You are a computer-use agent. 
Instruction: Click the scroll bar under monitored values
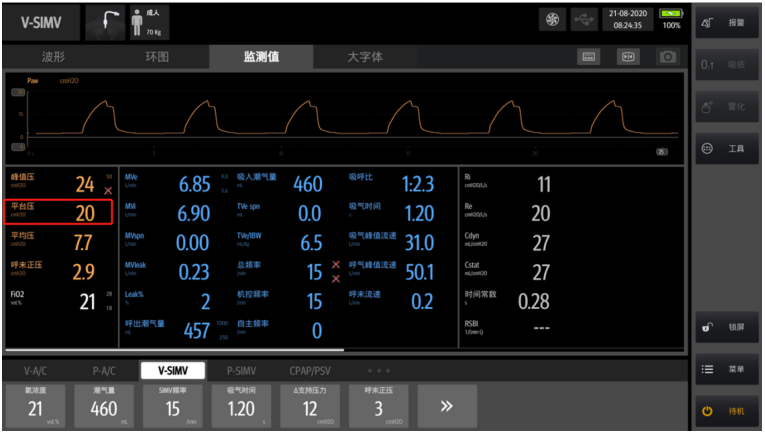pyautogui.click(x=175, y=350)
